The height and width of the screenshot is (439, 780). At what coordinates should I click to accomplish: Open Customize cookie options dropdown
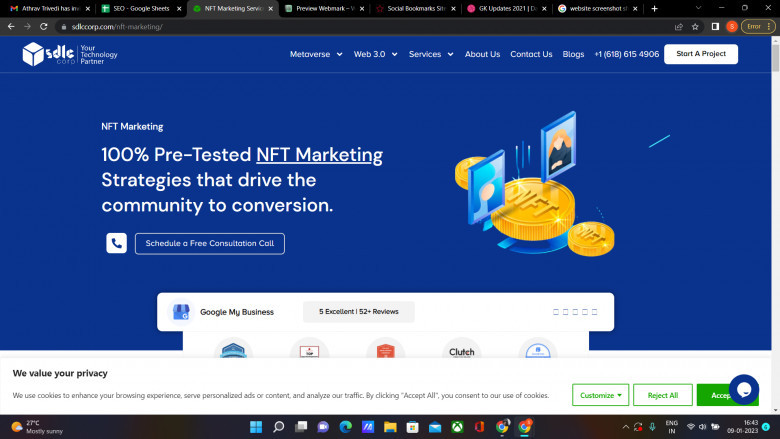600,395
